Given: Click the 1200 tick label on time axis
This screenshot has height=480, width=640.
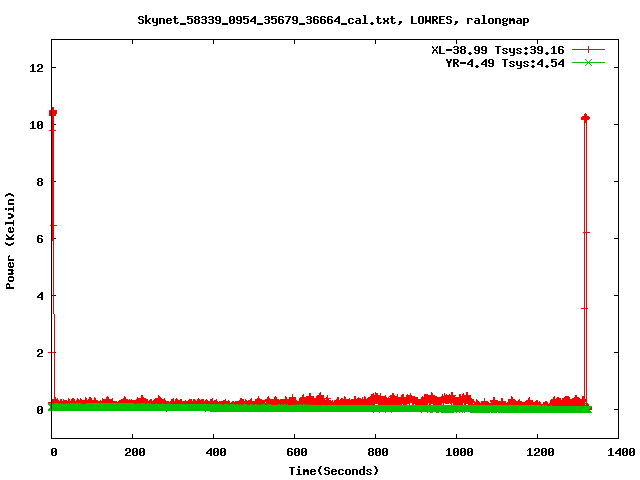Looking at the screenshot, I should [x=538, y=452].
